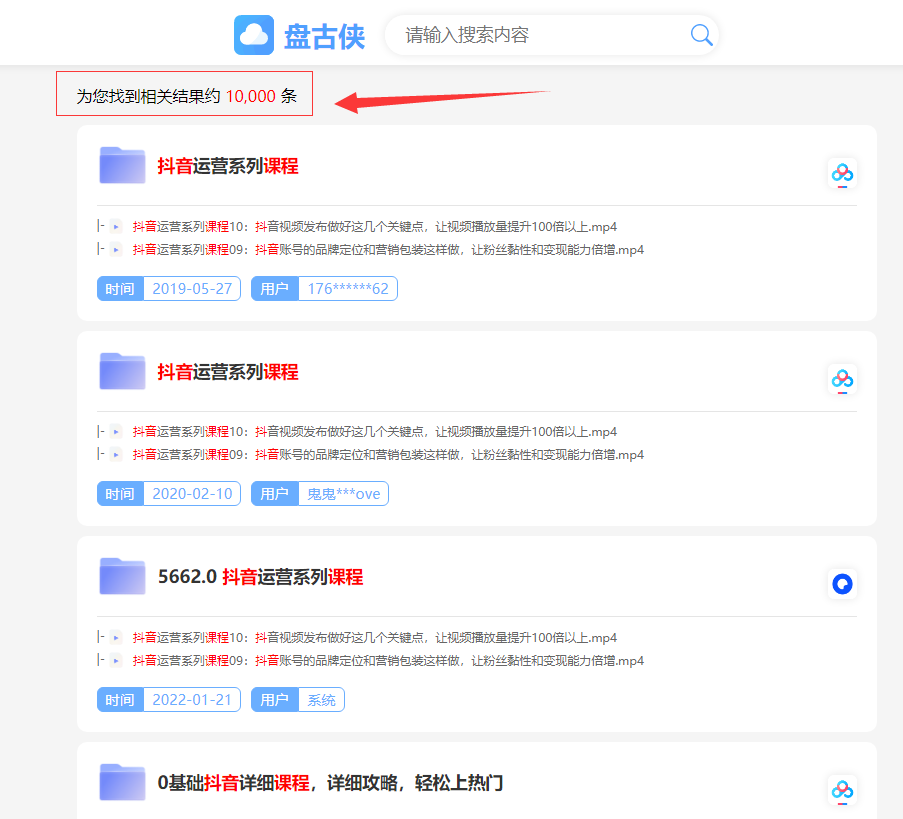The height and width of the screenshot is (819, 903).
Task: Click Baidu netdisk icon on 2019-05-27 result
Action: [x=842, y=173]
